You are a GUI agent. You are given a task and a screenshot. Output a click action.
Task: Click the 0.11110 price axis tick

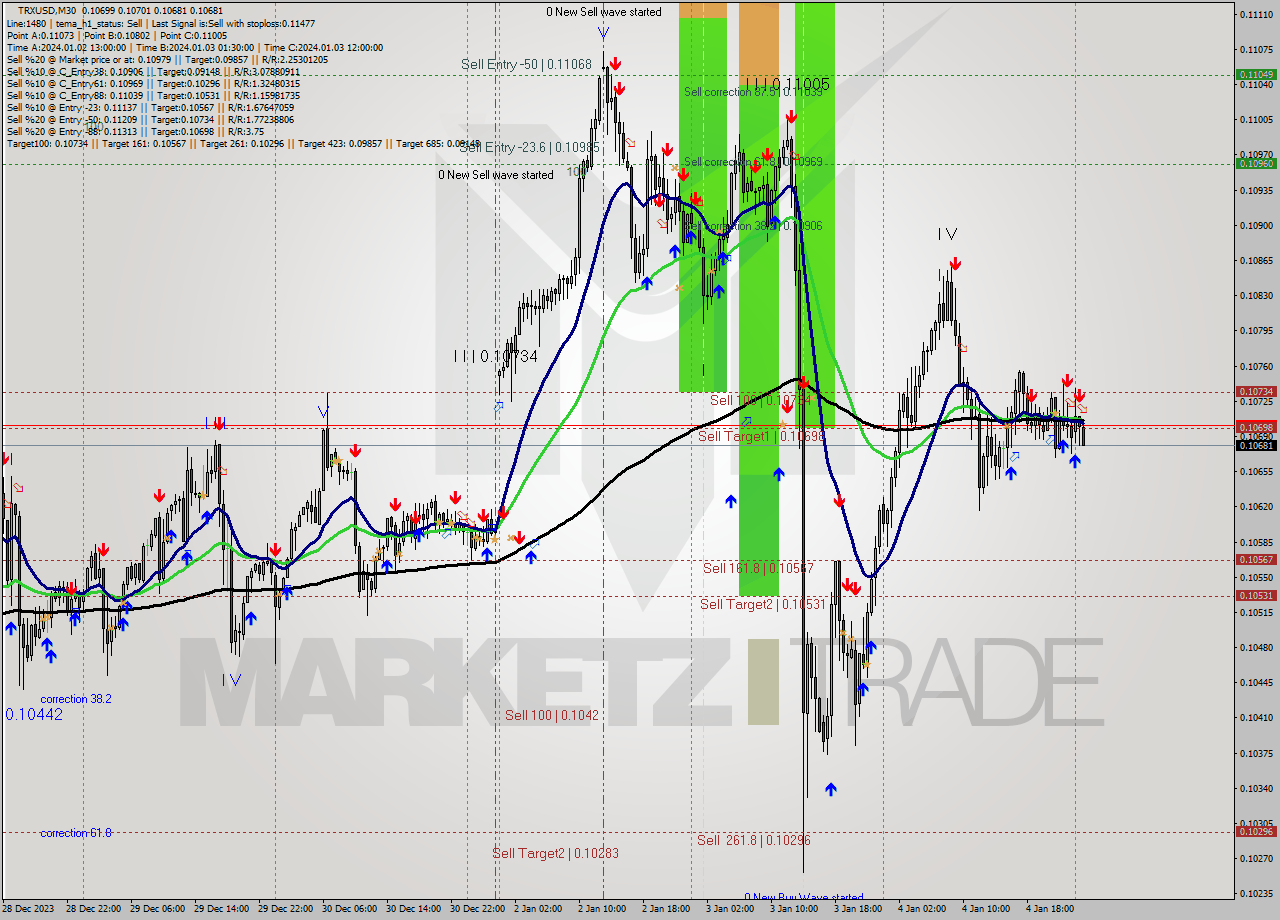coord(1256,14)
